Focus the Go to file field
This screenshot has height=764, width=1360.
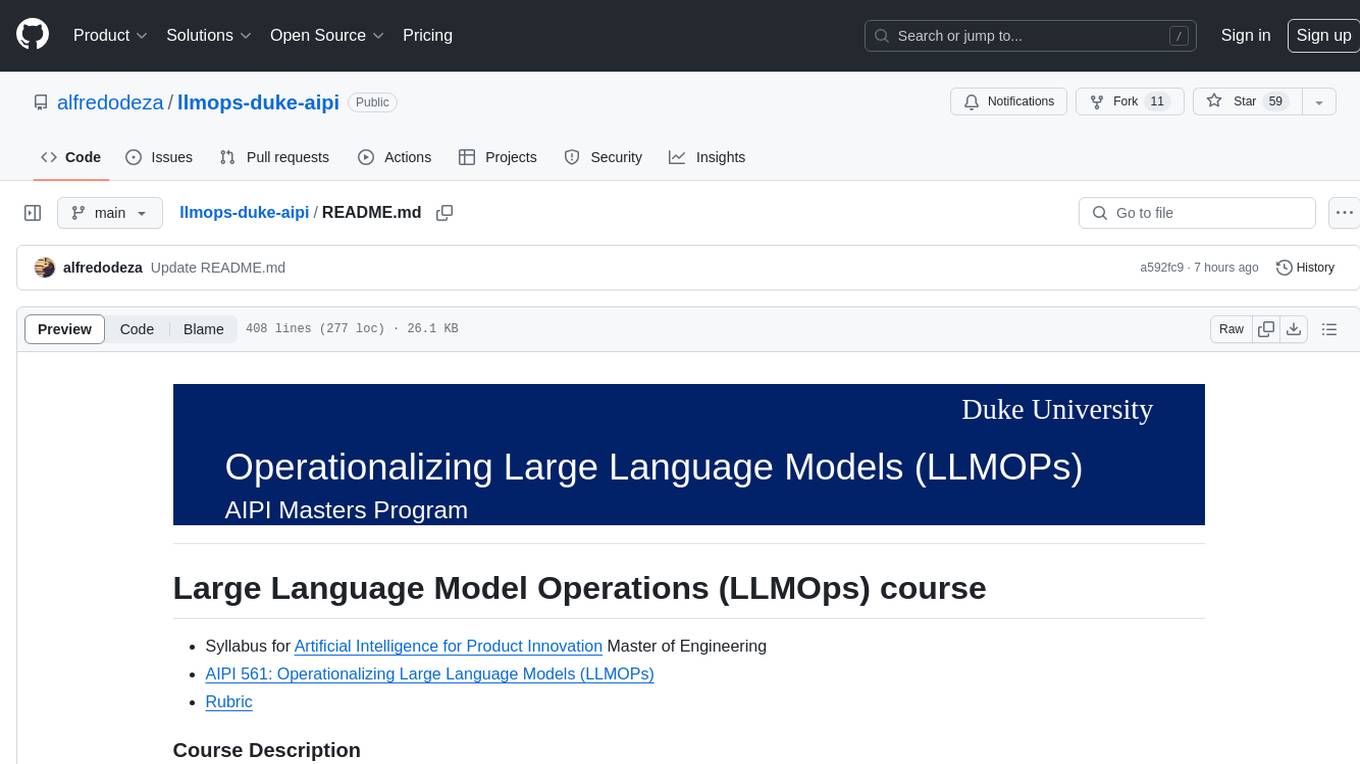(1197, 213)
